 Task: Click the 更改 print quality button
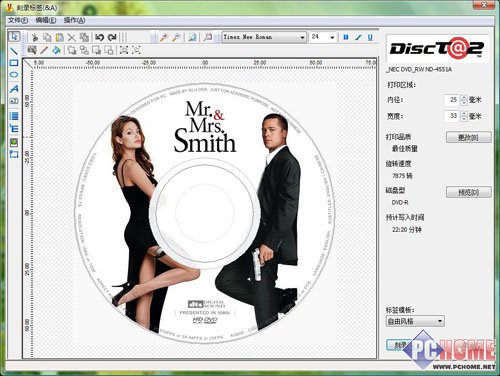pos(468,137)
